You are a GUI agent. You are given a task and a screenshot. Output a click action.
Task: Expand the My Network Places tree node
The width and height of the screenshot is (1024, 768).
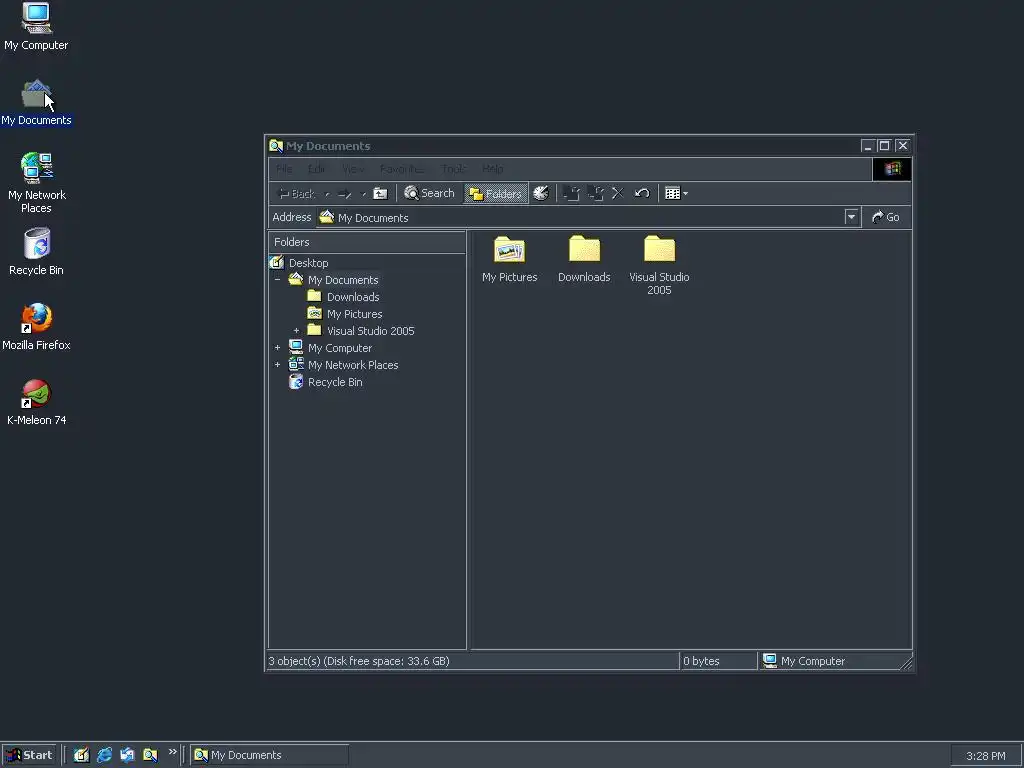tap(278, 365)
